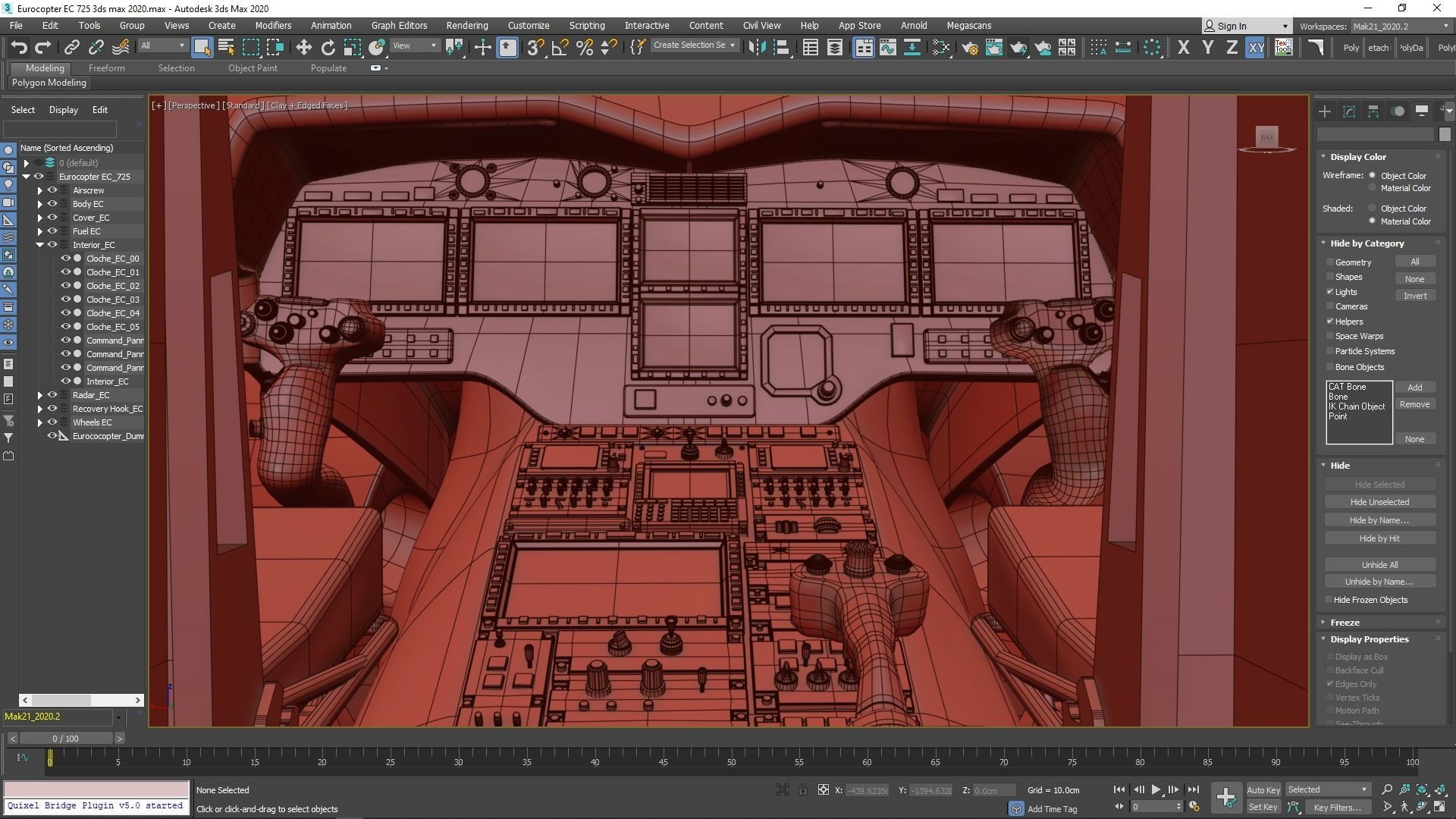The height and width of the screenshot is (819, 1456).
Task: Open the Hierarchy command panel icon
Action: coord(1373,111)
